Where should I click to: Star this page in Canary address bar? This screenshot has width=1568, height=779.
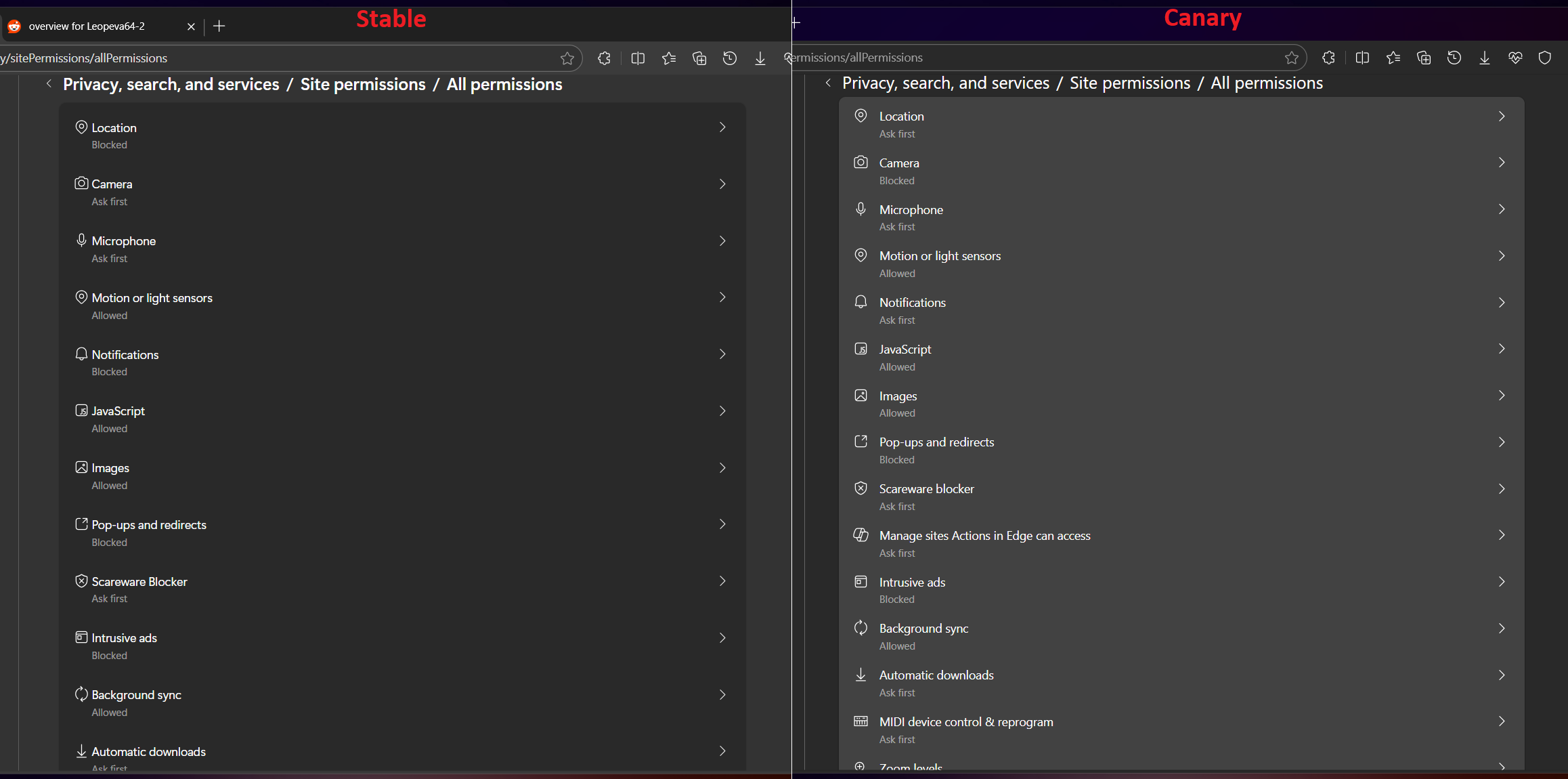[1291, 58]
